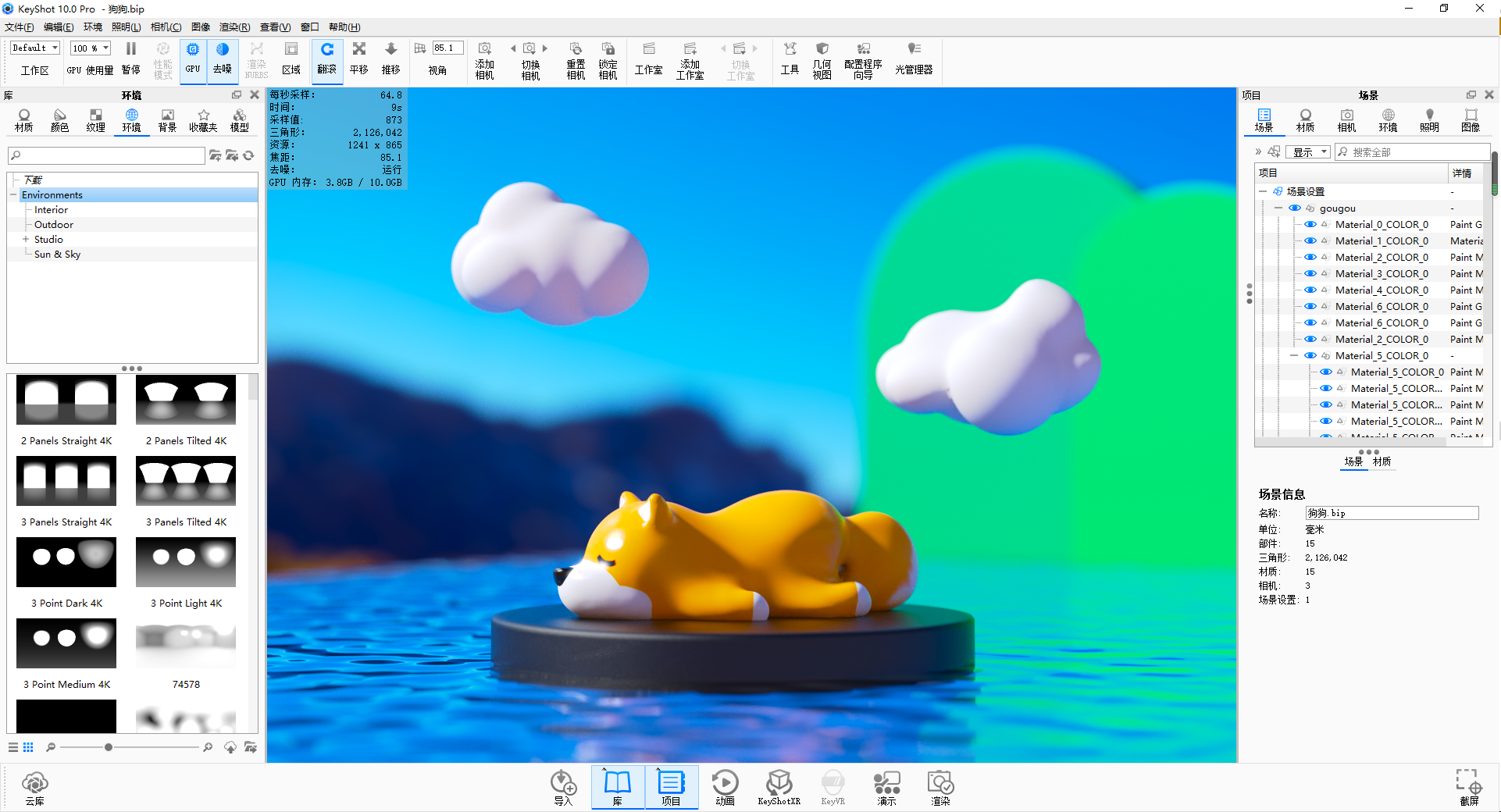Enable GPU rendering mode
This screenshot has height=812, width=1501.
click(192, 59)
